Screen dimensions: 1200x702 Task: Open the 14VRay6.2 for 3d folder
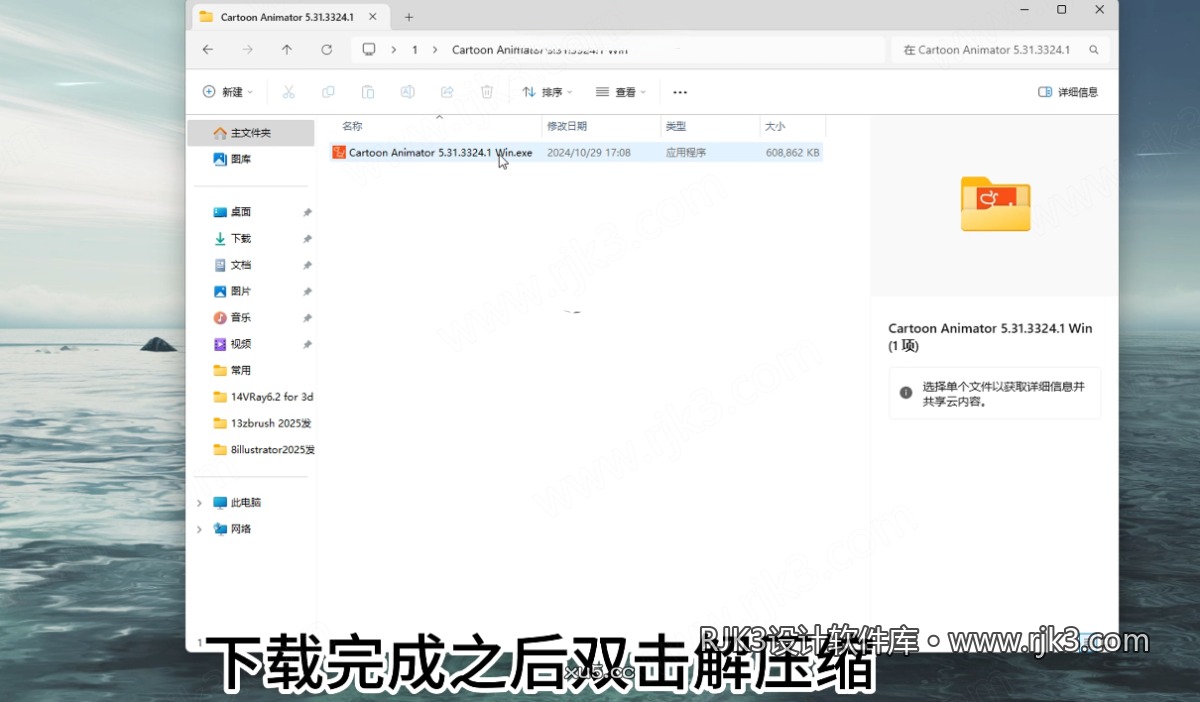point(263,397)
